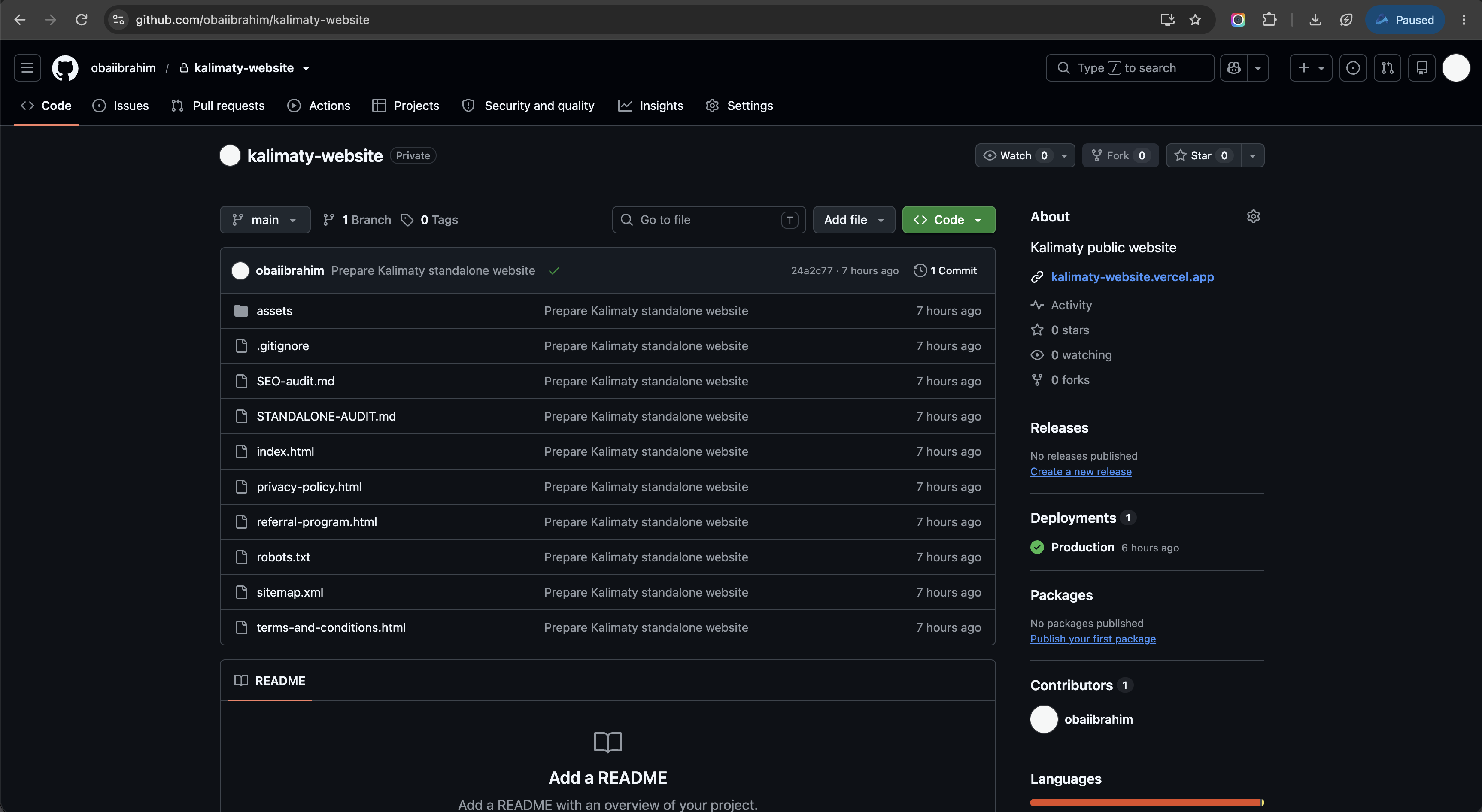1482x812 pixels.
Task: Open the create new plus dropdown
Action: click(x=1311, y=68)
